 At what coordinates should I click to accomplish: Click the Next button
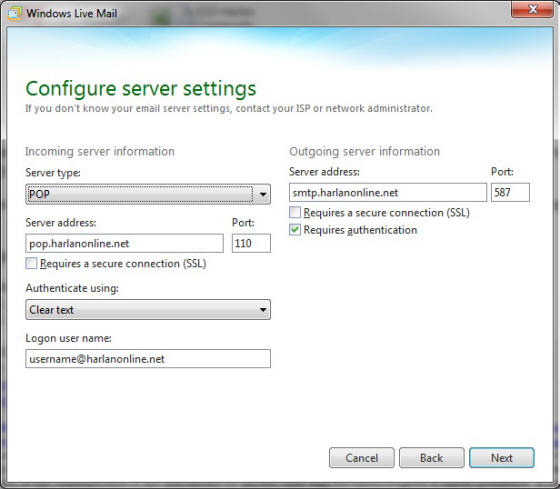[x=502, y=458]
